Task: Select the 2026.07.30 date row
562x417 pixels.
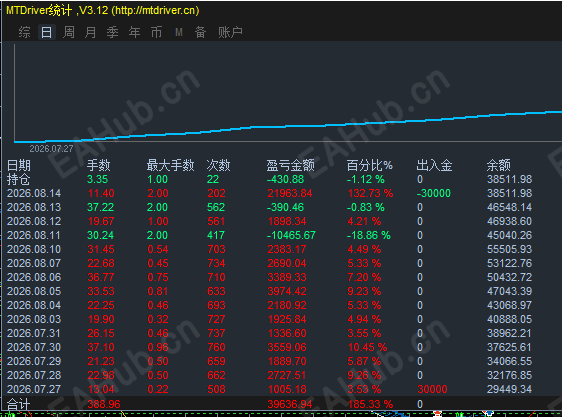Action: 34,347
